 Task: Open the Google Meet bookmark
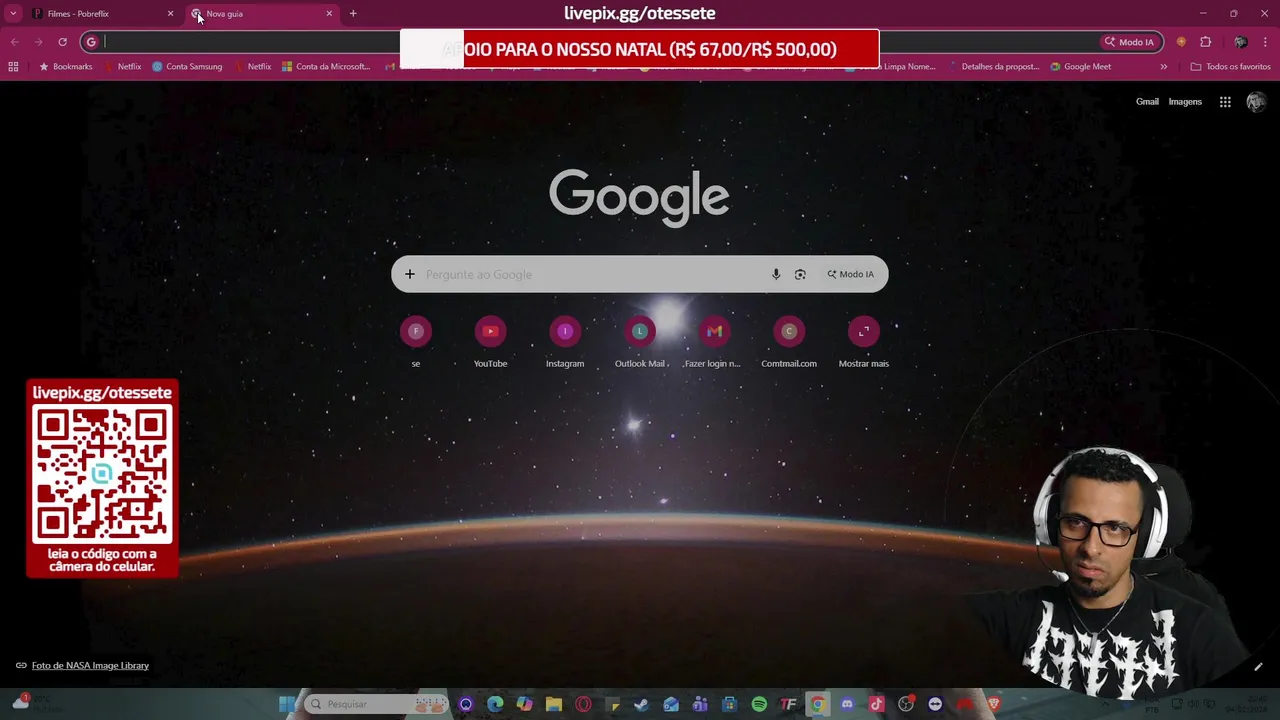(1081, 67)
